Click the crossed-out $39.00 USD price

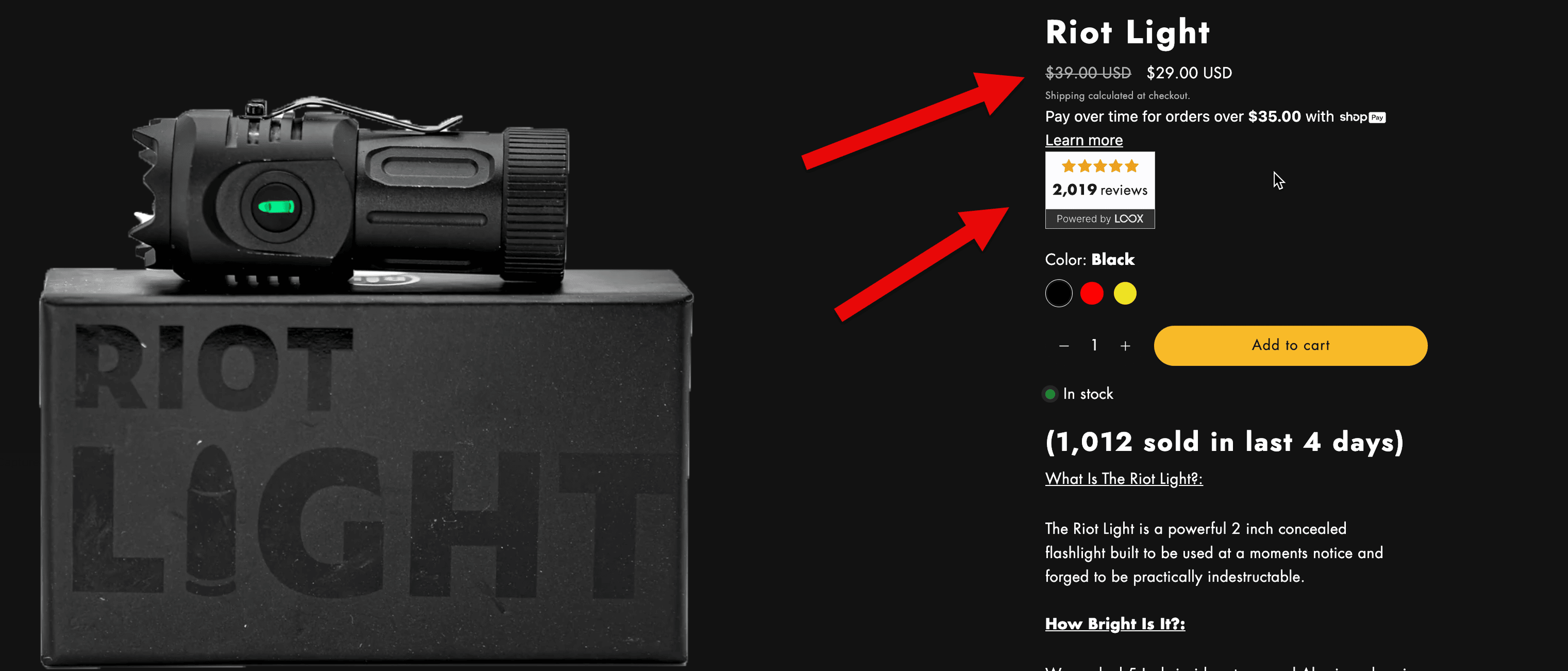1088,73
